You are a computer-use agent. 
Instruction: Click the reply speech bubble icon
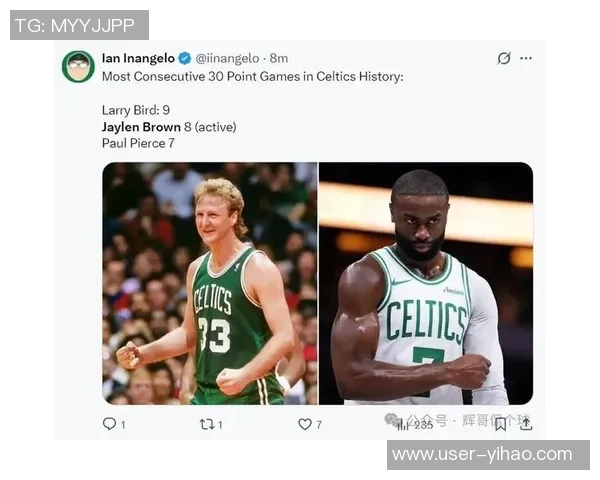[x=109, y=424]
